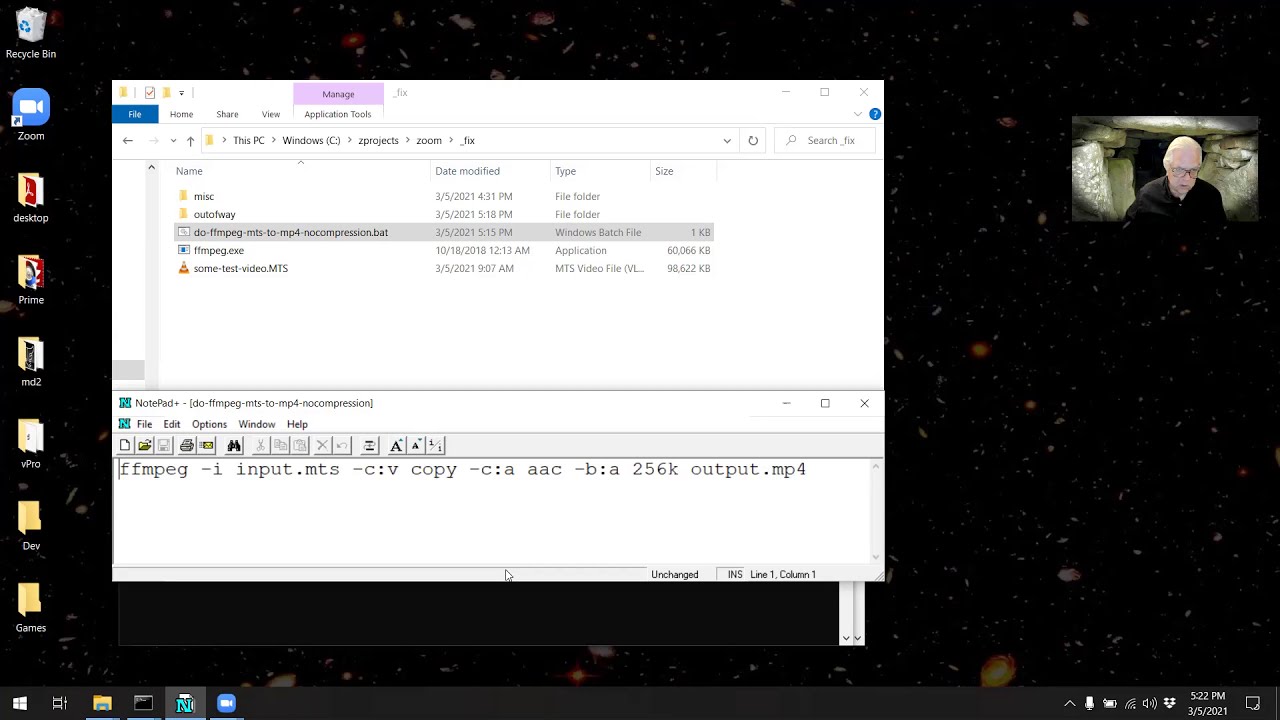Viewport: 1280px width, 720px height.
Task: Open the Quick Access Toolbar customize dropdown
Action: pos(181,93)
